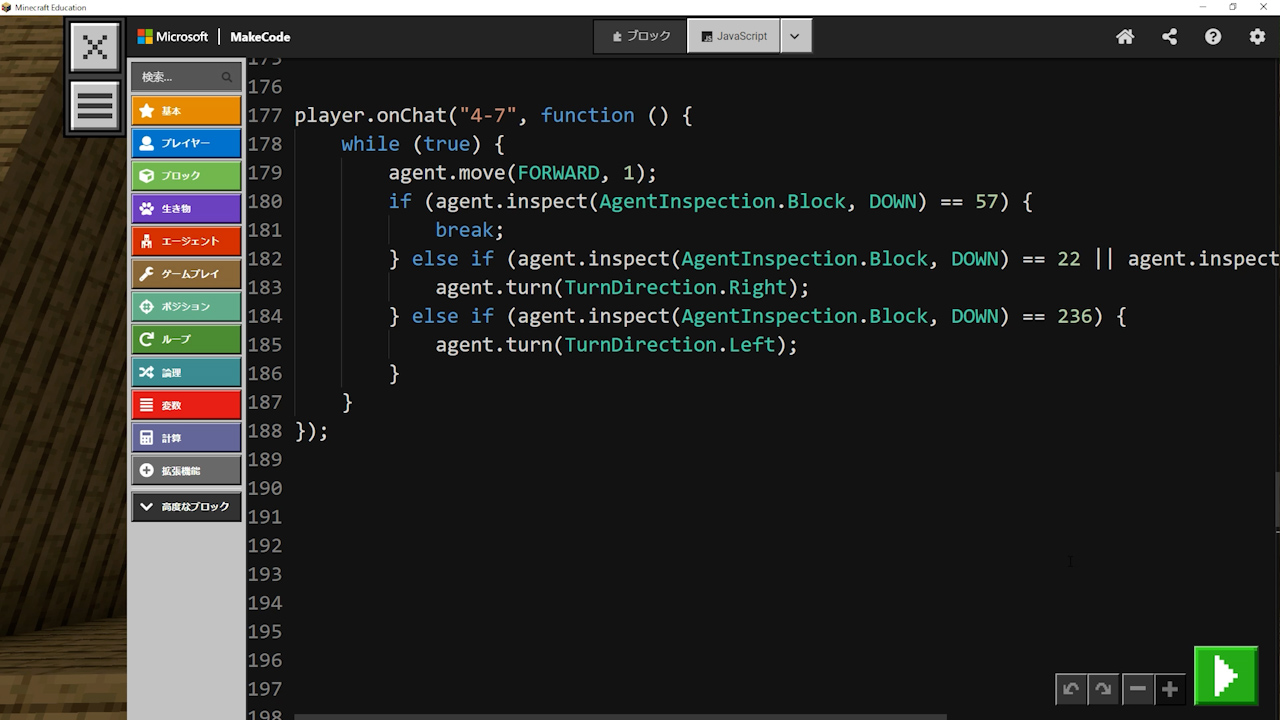This screenshot has width=1280, height=720.
Task: Select the red 変数 variables category
Action: point(186,405)
